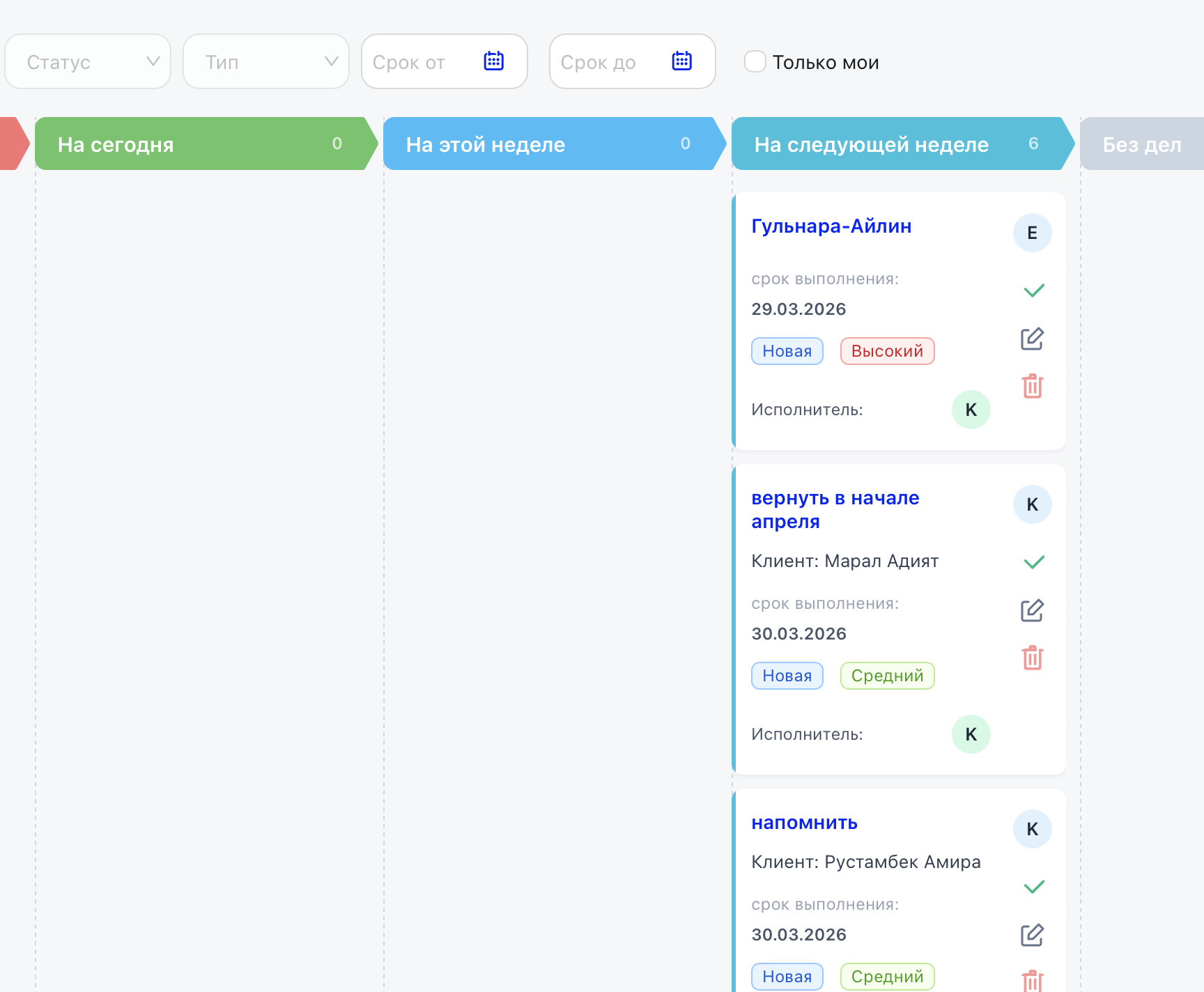Viewport: 1204px width, 992px height.
Task: Open the edit icon for 'напомнить' task
Action: click(x=1032, y=936)
